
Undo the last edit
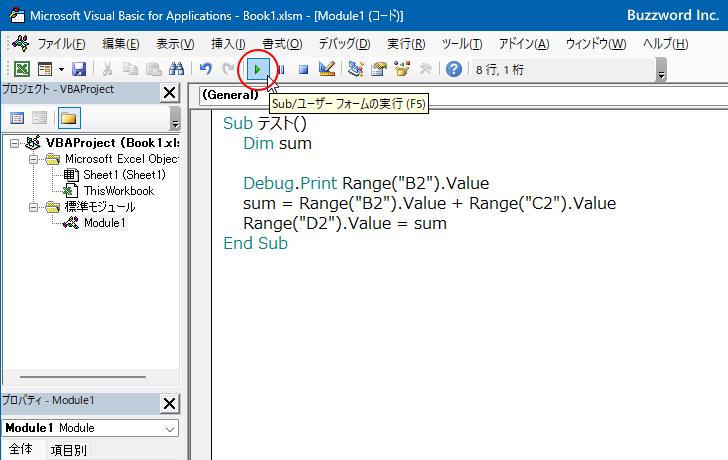[x=206, y=69]
